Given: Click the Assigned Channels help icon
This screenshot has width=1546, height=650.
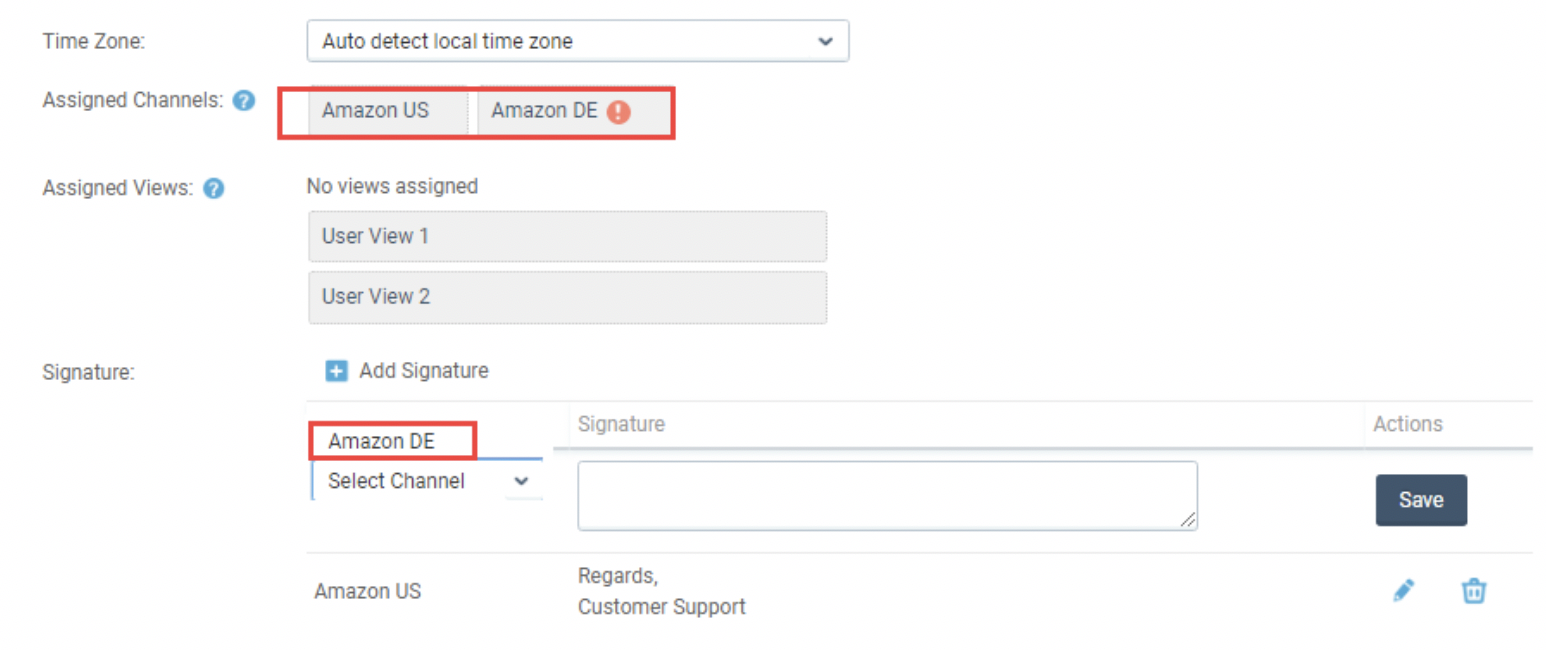Looking at the screenshot, I should tap(243, 101).
